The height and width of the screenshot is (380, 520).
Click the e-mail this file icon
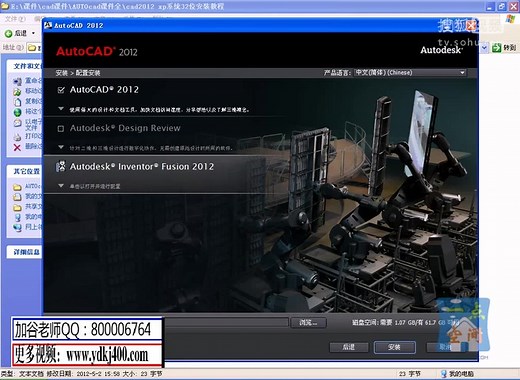[x=17, y=123]
